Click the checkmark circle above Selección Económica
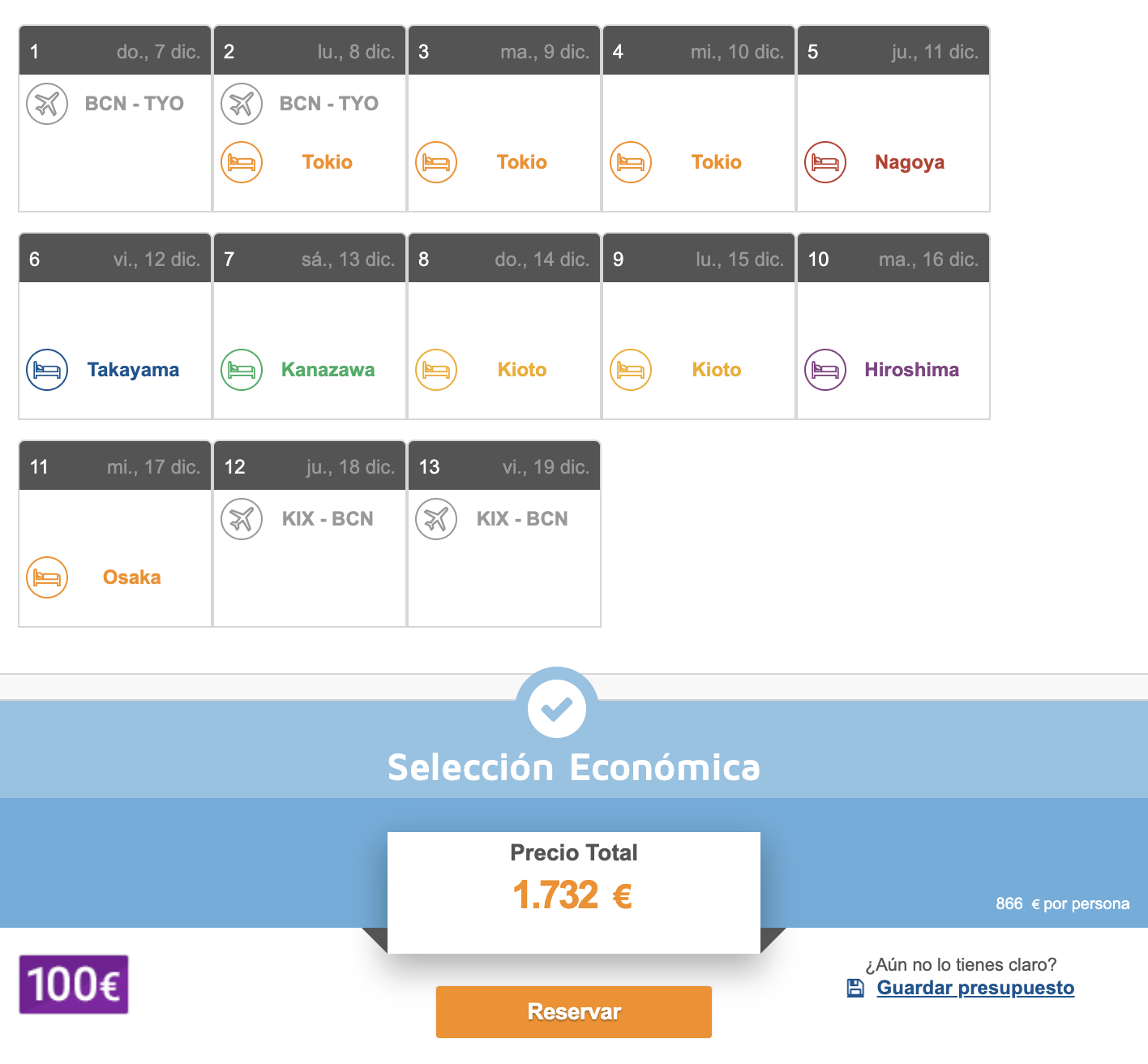Screen dimensions: 1148x1064 557,708
